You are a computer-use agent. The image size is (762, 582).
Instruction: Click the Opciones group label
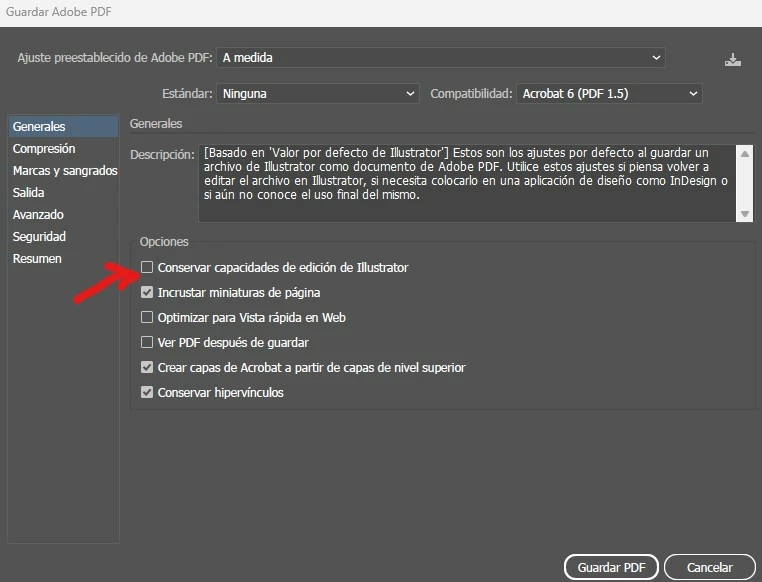coord(164,241)
